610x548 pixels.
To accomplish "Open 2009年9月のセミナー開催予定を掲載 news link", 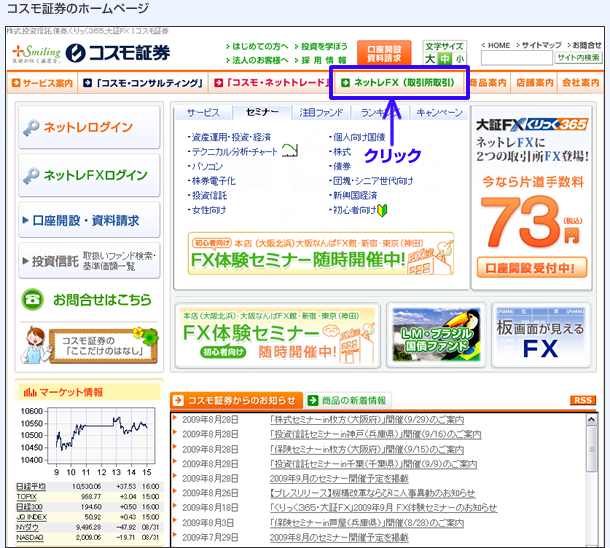I will tap(339, 479).
